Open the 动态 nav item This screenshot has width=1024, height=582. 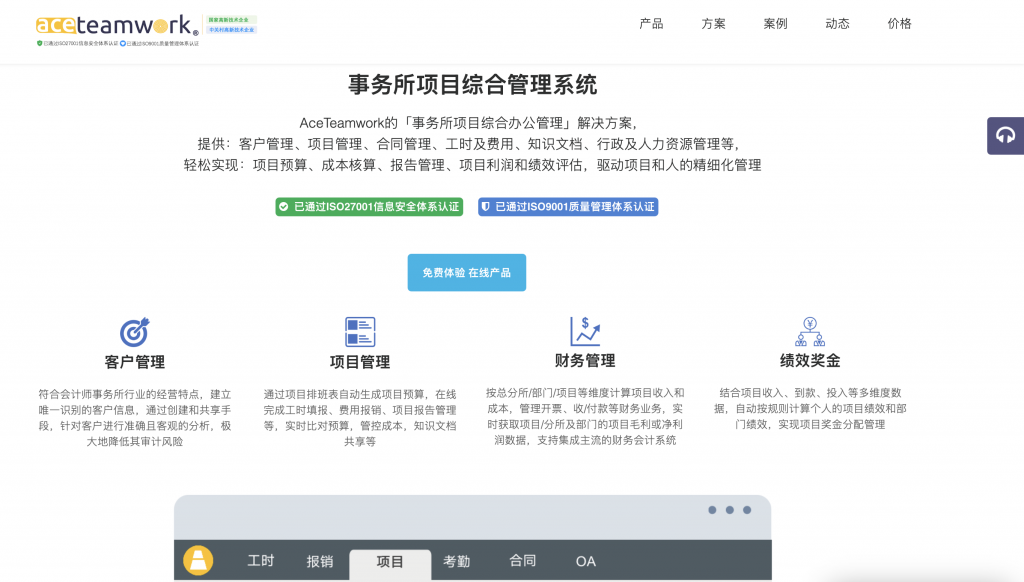click(x=837, y=24)
